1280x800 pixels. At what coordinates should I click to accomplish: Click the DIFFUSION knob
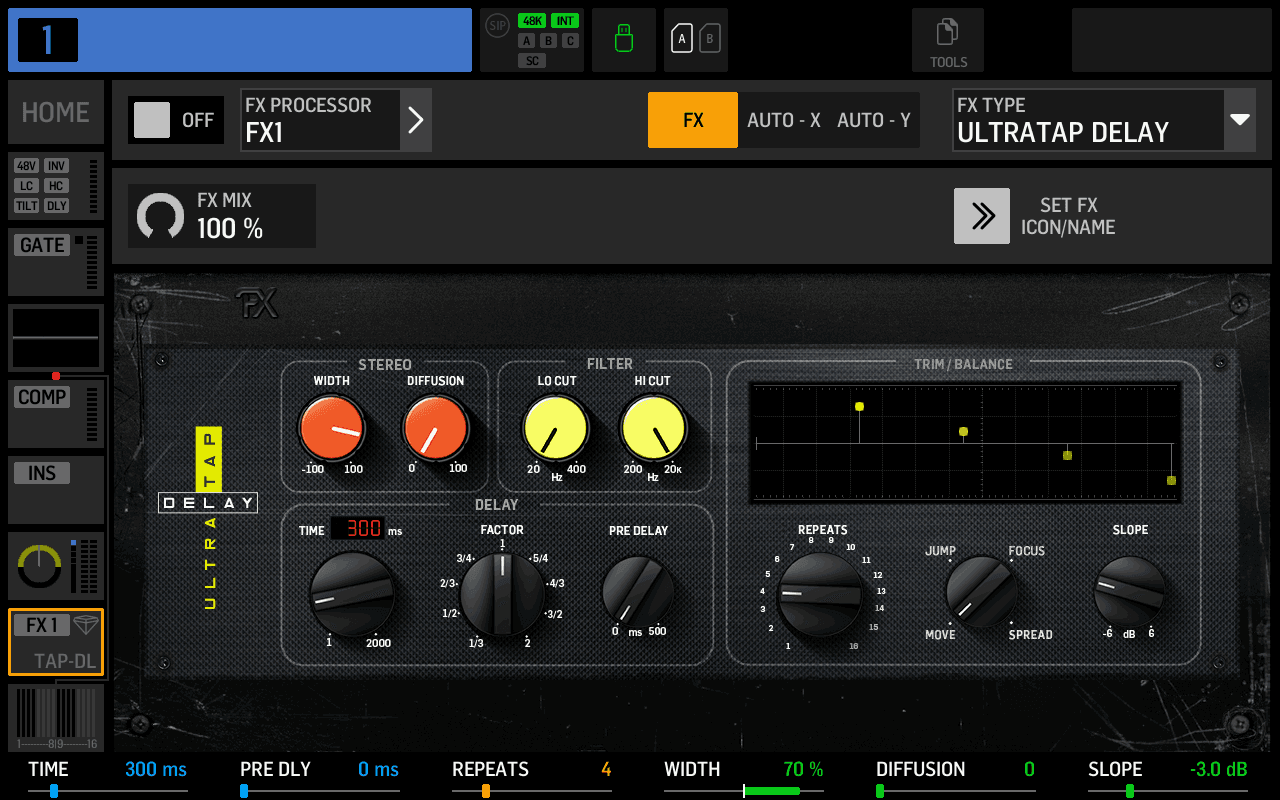point(436,429)
